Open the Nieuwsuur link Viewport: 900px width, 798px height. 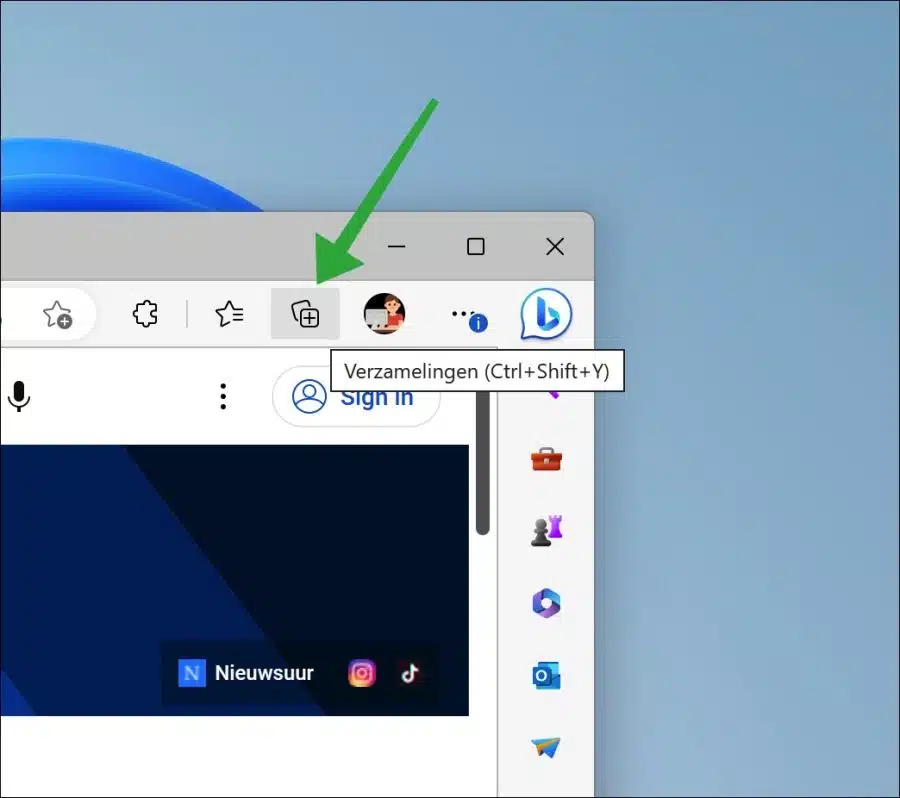(246, 673)
